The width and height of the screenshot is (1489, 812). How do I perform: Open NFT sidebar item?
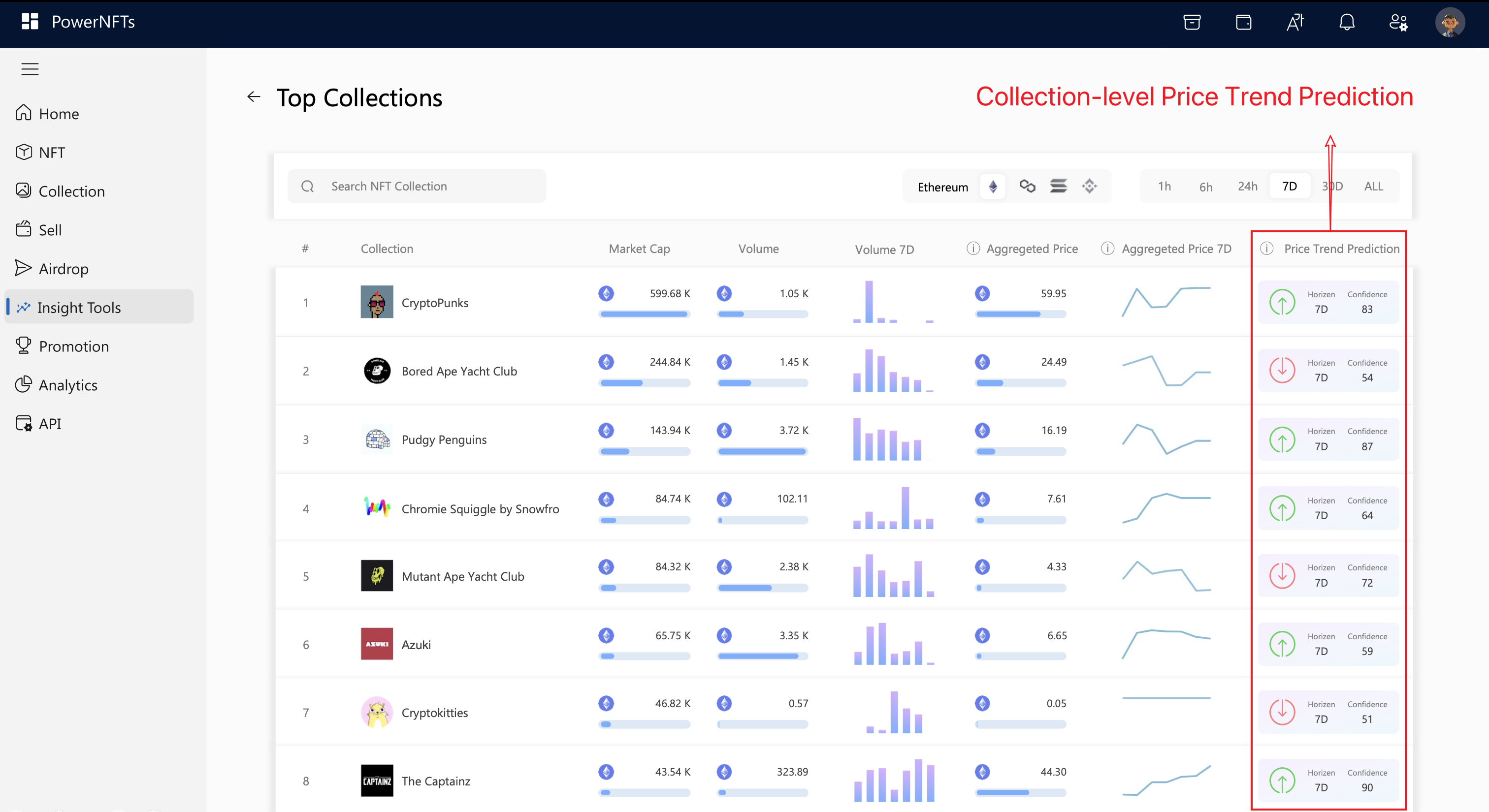(x=98, y=153)
